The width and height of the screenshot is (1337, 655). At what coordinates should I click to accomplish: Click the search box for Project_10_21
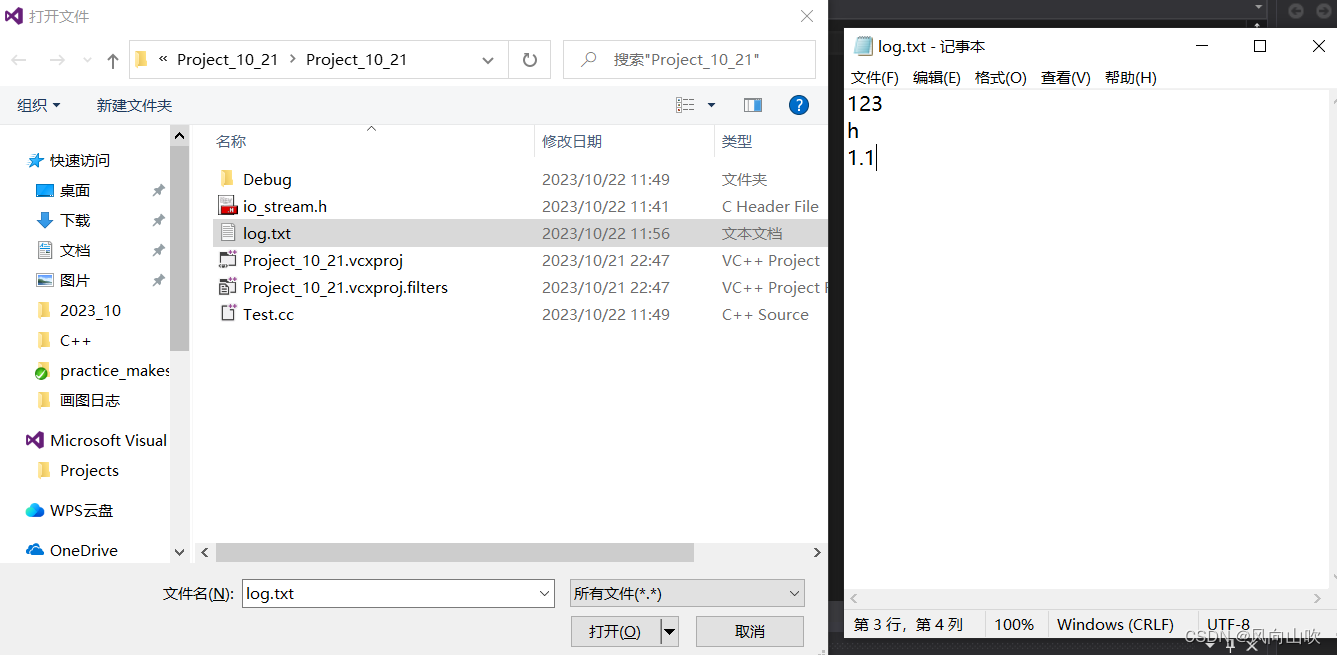tap(689, 60)
